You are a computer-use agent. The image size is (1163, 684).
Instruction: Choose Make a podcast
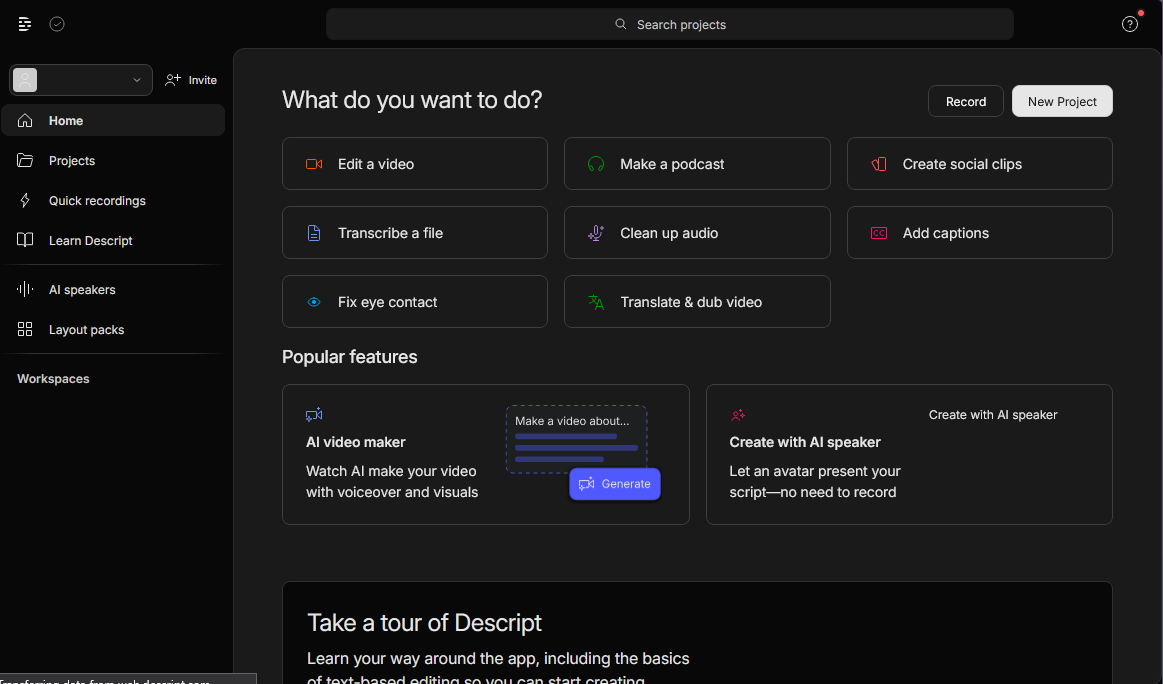(697, 163)
